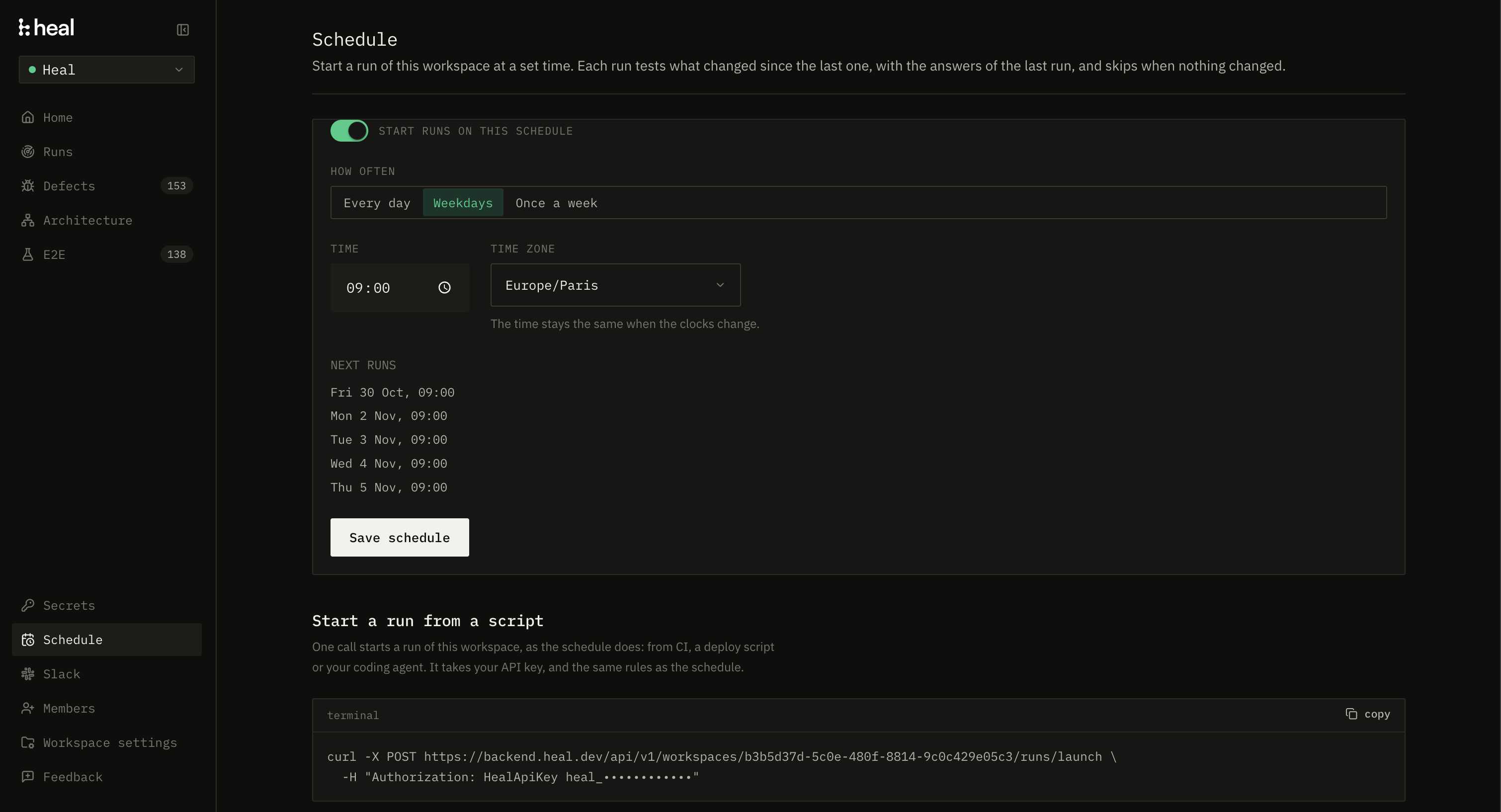This screenshot has height=812, width=1501.
Task: Click the heal logo
Action: (x=46, y=27)
